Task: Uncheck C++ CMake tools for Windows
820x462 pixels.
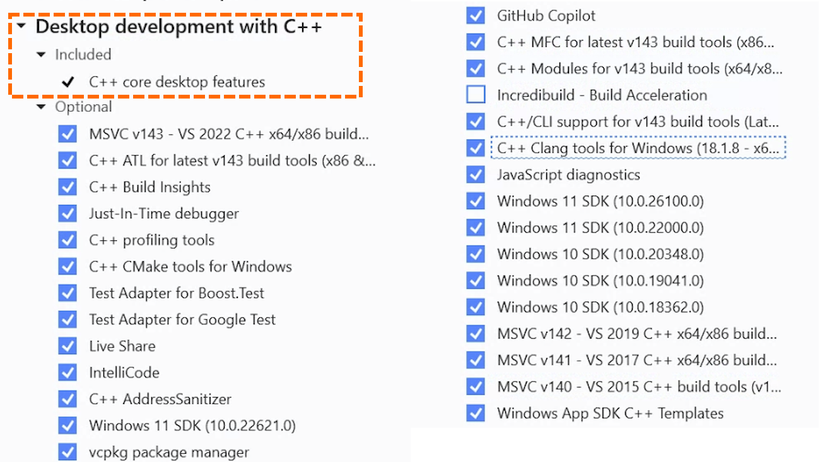Action: pos(67,266)
